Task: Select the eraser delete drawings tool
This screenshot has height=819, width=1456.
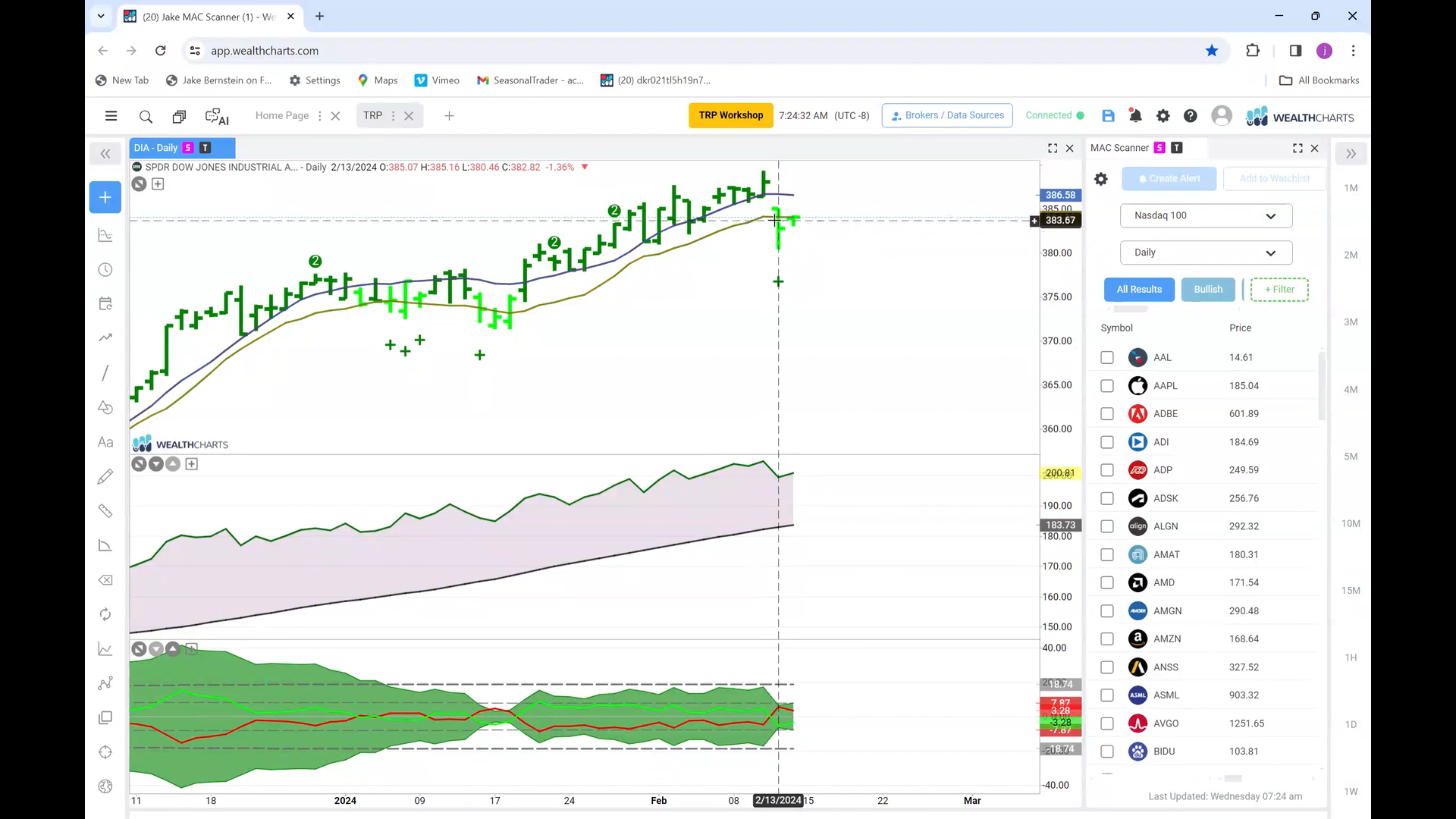Action: tap(105, 580)
